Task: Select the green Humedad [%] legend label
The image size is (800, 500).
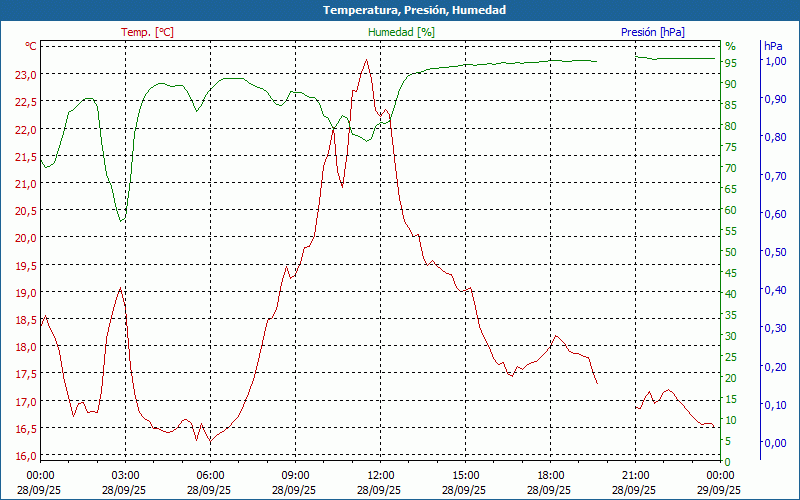Action: pos(401,32)
